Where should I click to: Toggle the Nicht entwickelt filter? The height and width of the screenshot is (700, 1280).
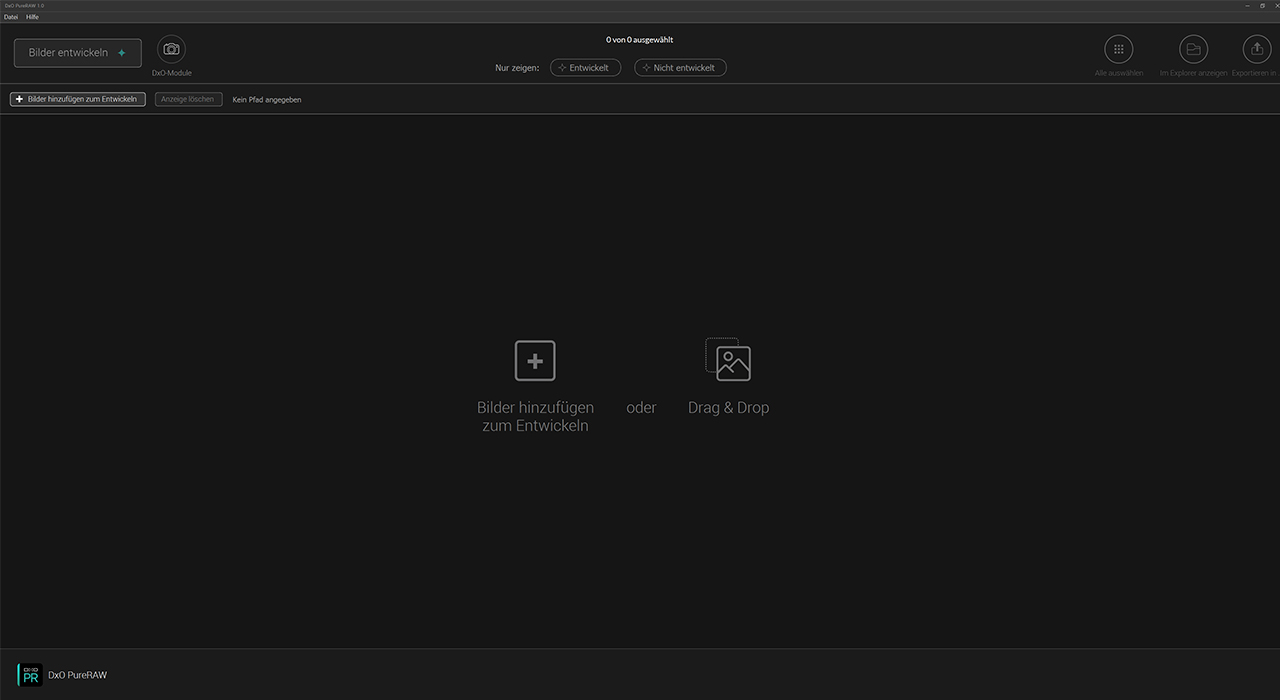coord(680,68)
